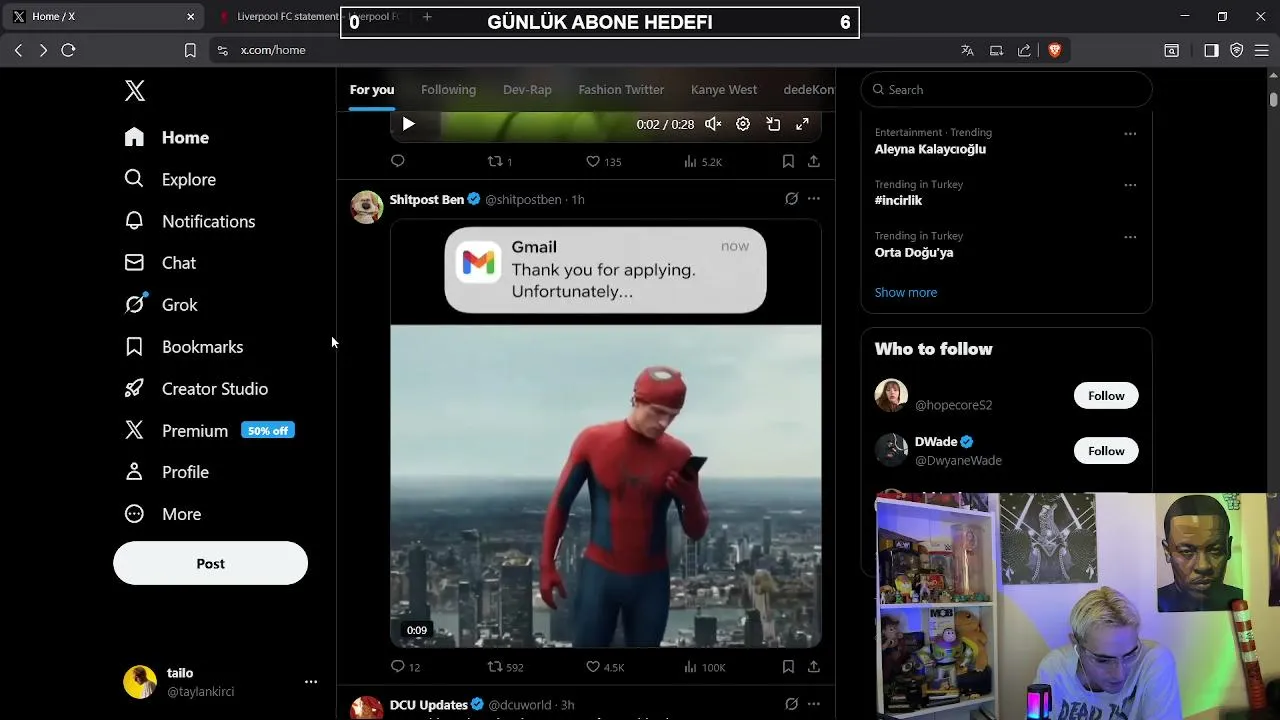This screenshot has height=720, width=1280.
Task: Open the #incirlik trend
Action: pyautogui.click(x=898, y=201)
